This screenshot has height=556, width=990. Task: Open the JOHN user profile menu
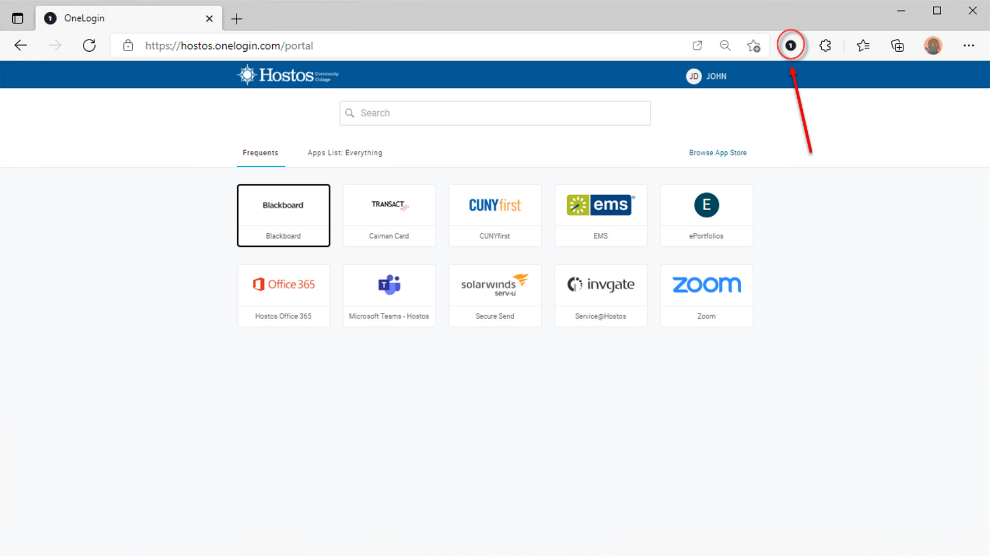click(x=706, y=76)
